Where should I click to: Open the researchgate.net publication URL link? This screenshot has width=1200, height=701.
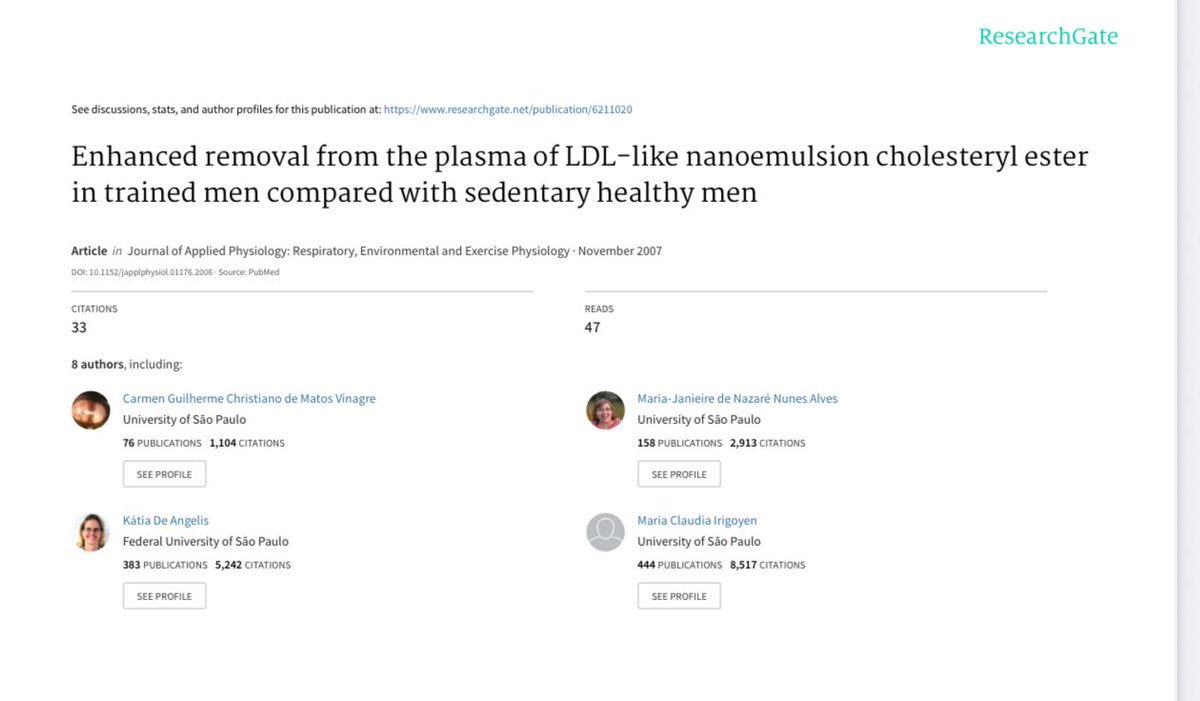tap(507, 109)
